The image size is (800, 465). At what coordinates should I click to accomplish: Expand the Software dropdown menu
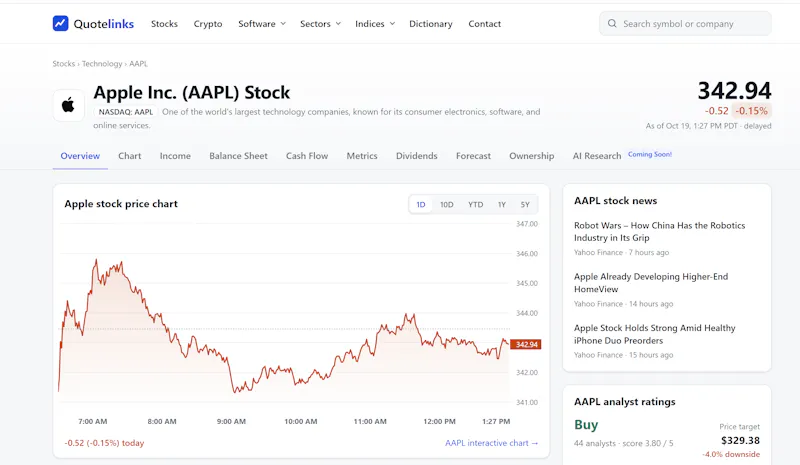click(262, 23)
